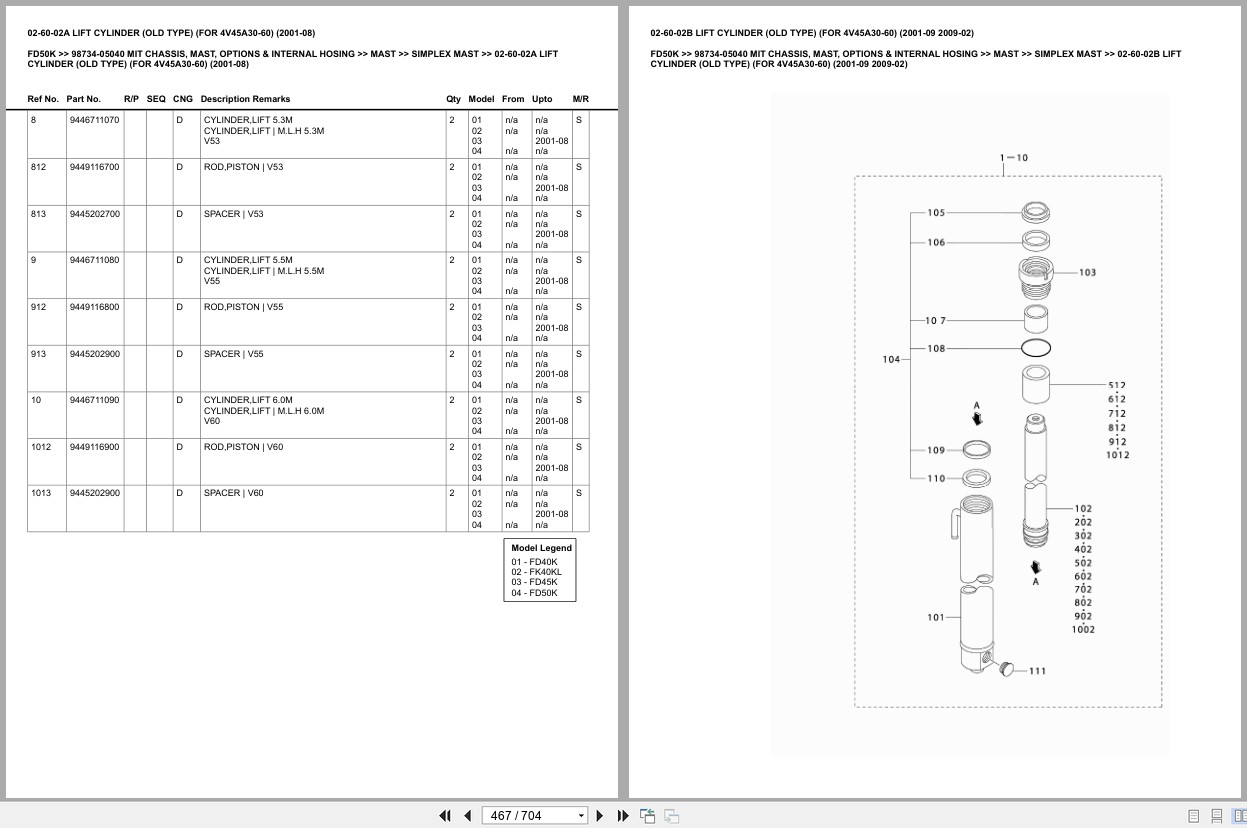The height and width of the screenshot is (828, 1247).
Task: Click callout 108 in the diagram
Action: point(936,349)
